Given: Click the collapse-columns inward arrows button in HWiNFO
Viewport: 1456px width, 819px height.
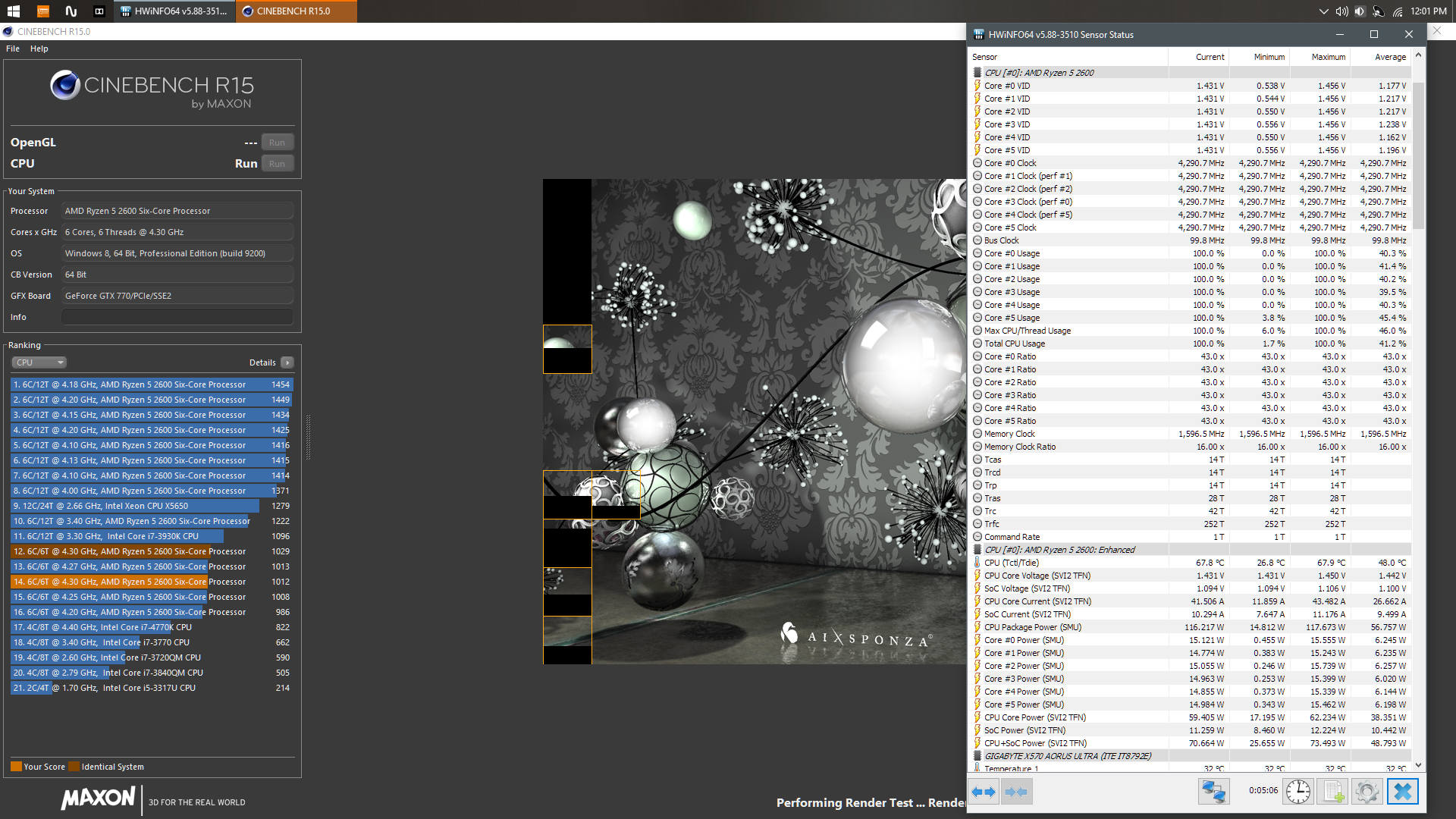Looking at the screenshot, I should 1015,792.
